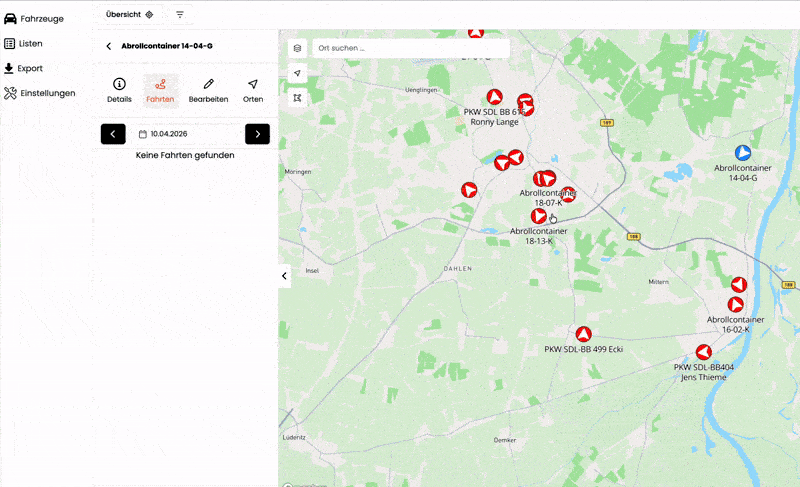This screenshot has height=487, width=800.
Task: Select PKW SDL-BB404 Jens Thieme marker
Action: point(704,352)
